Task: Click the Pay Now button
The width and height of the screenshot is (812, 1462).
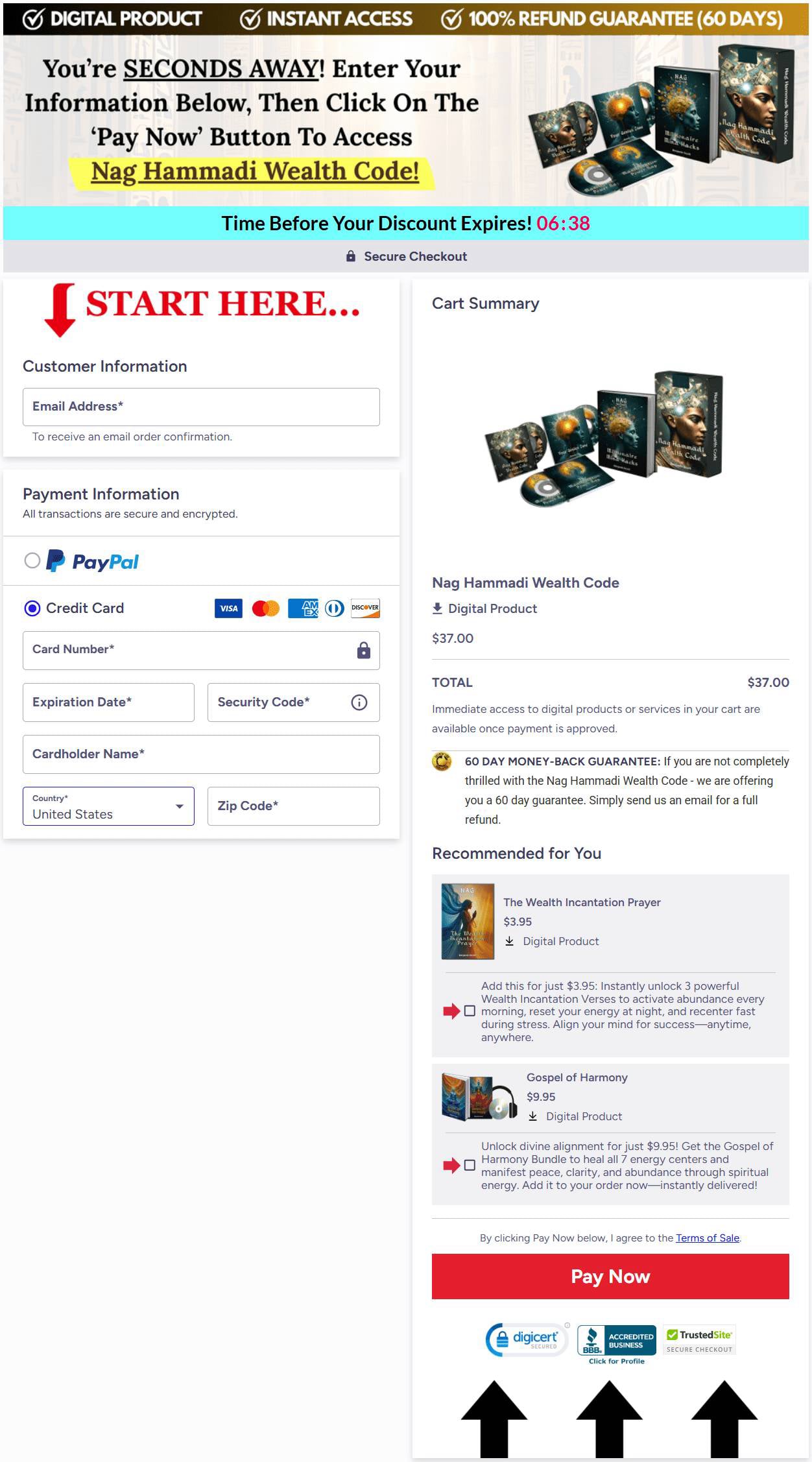Action: point(610,1276)
